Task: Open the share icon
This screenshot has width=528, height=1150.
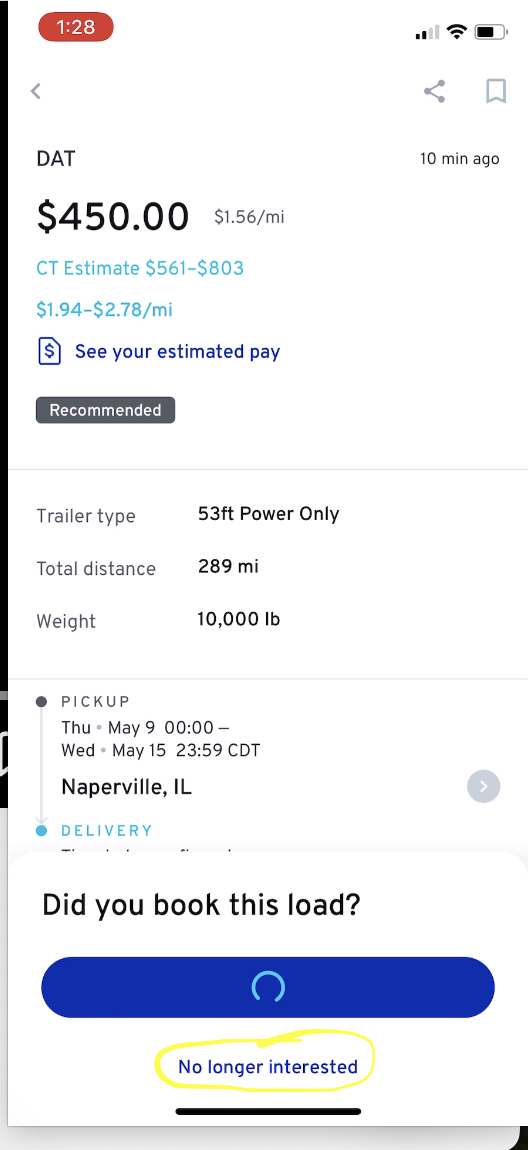Action: pyautogui.click(x=434, y=91)
